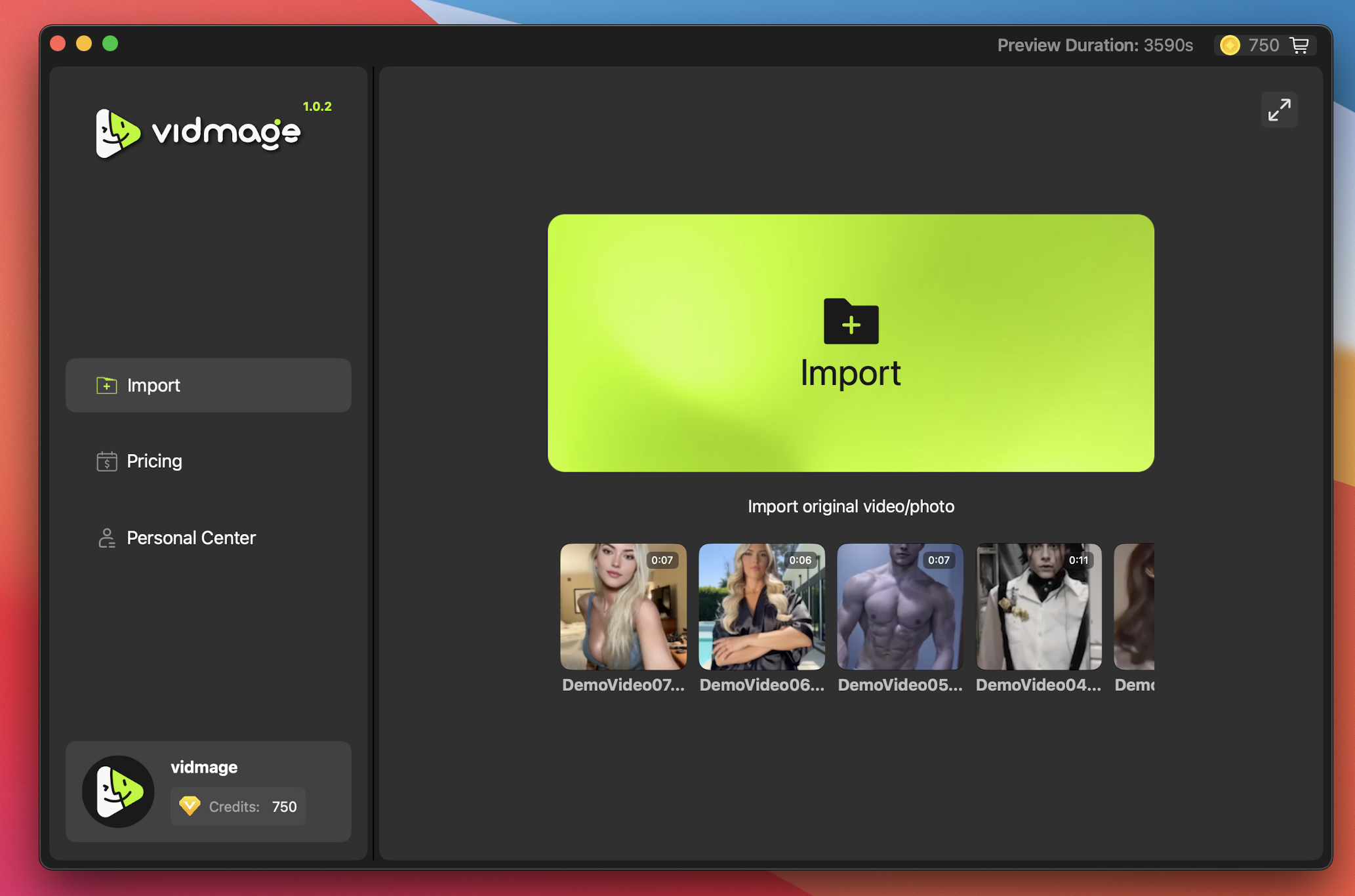1355x896 pixels.
Task: Select the DemoVideo06 demo thumbnail
Action: pyautogui.click(x=761, y=607)
